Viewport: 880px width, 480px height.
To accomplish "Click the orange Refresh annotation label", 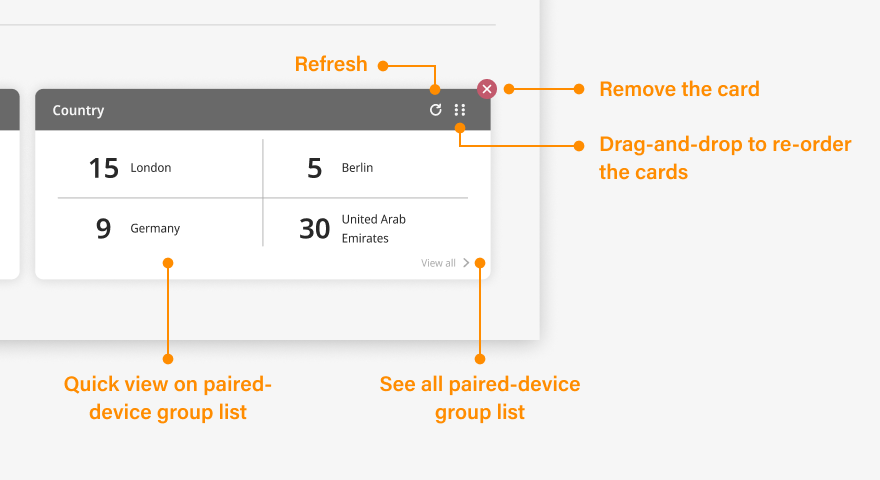I will coord(331,65).
